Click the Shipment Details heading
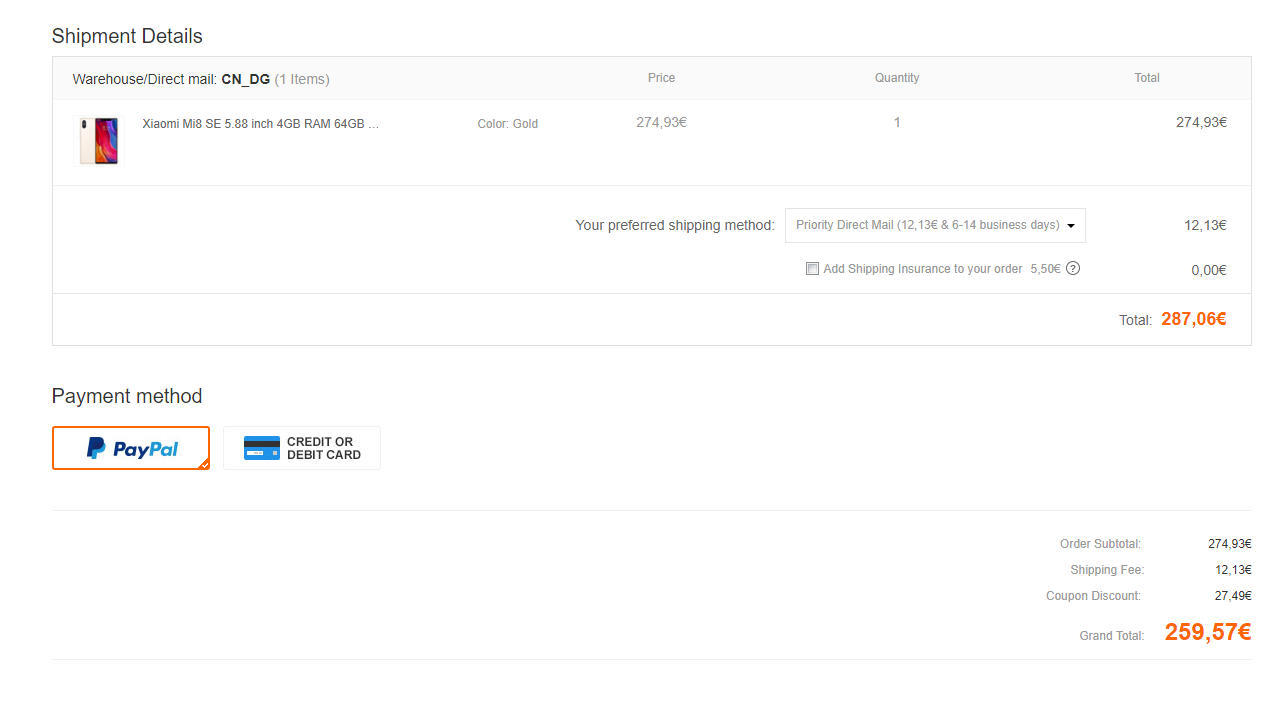This screenshot has height=702, width=1272. 127,36
